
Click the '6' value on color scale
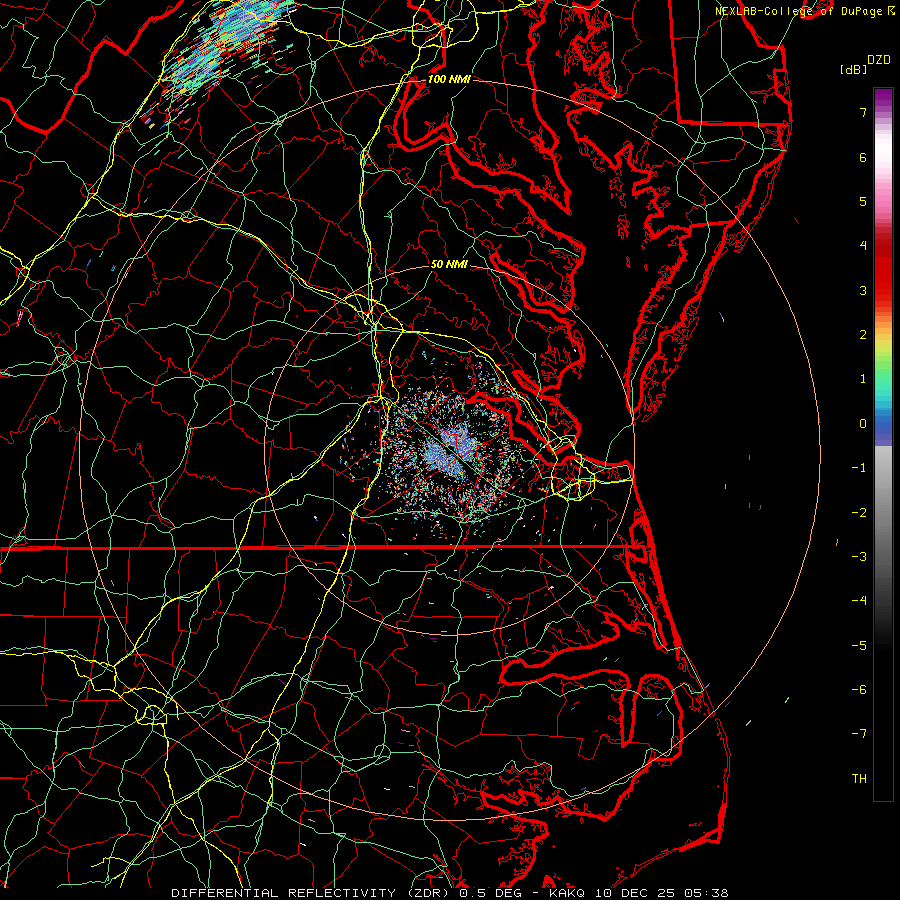click(863, 157)
